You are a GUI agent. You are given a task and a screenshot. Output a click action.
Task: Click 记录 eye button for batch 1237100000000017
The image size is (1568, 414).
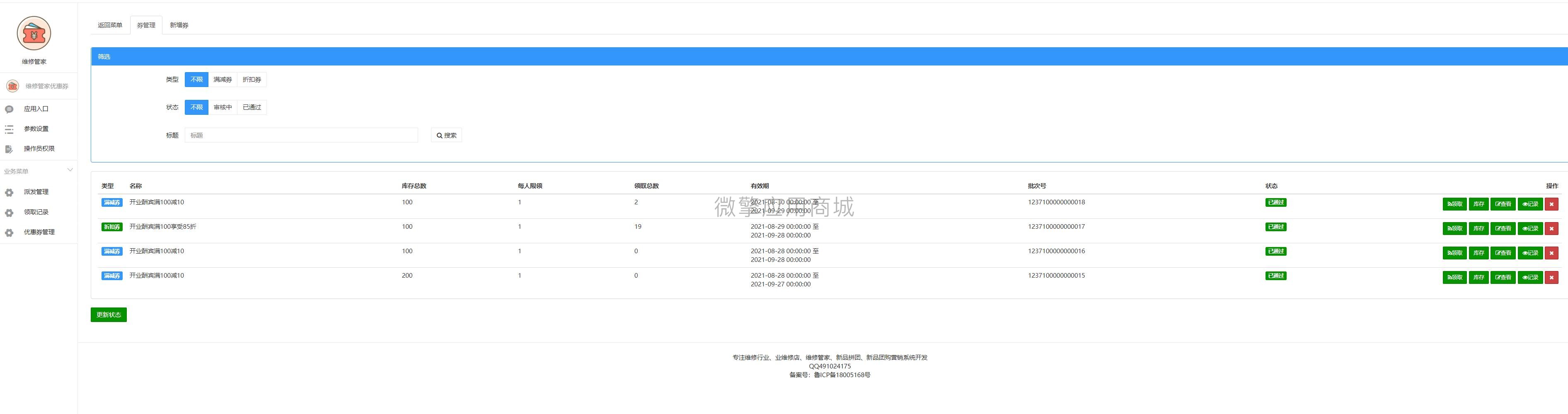1529,228
